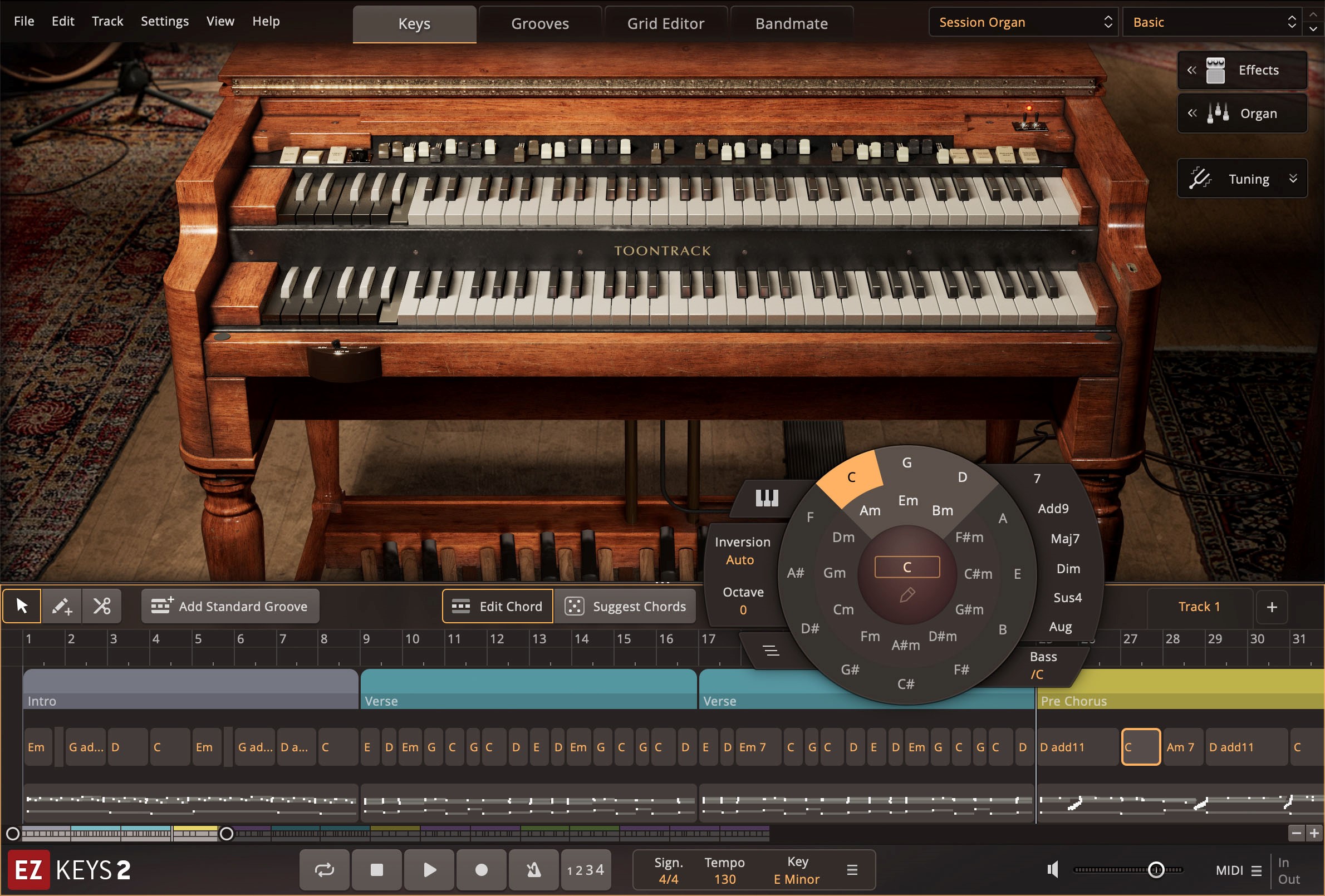Select the pointer tool

(x=22, y=606)
